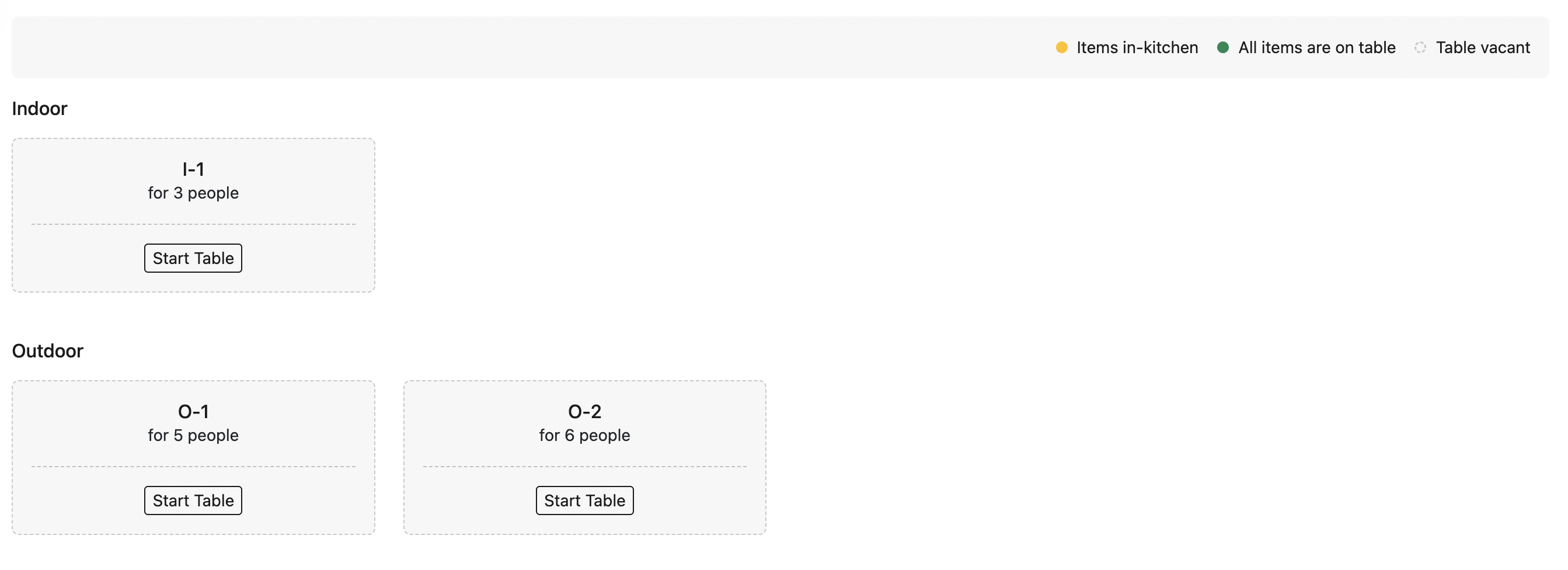Select the Indoor section heading
Image resolution: width=1568 pixels, height=570 pixels.
point(40,109)
